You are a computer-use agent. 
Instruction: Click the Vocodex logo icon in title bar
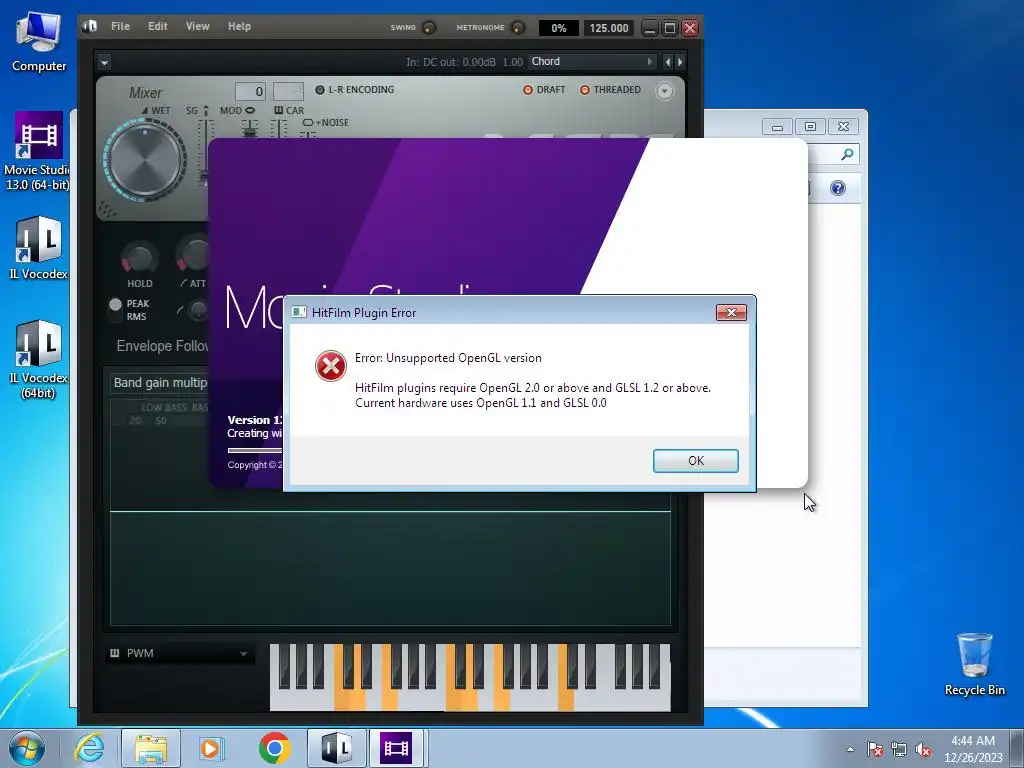coord(89,26)
